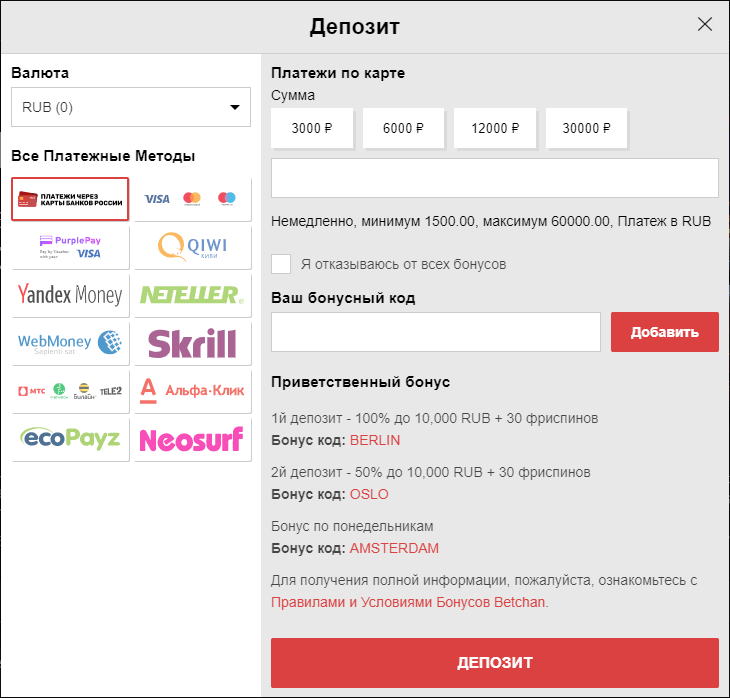This screenshot has width=730, height=698.
Task: Open Betchan bonus terms and conditions link
Action: tap(410, 602)
